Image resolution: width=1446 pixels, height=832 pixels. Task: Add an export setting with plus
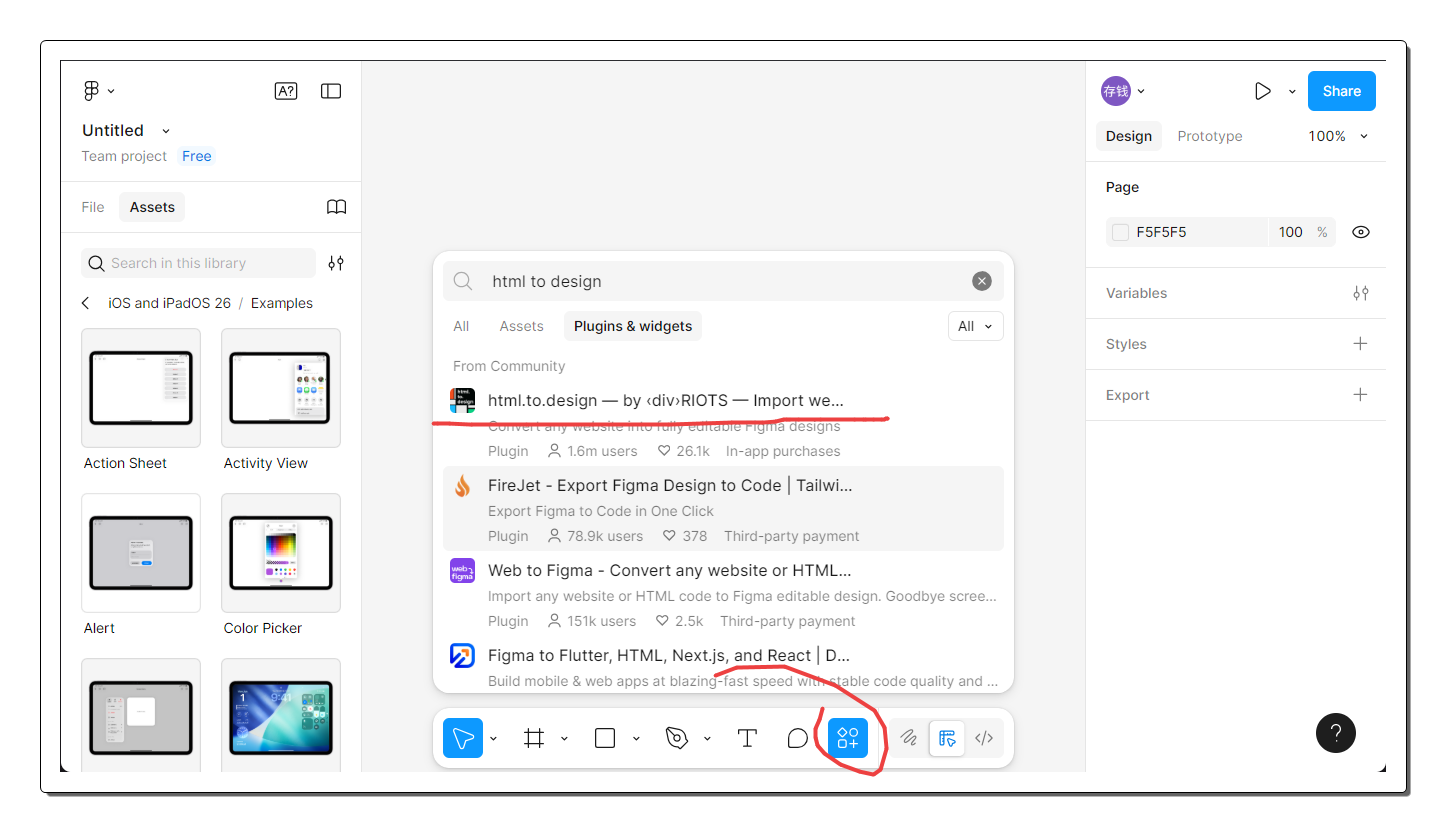point(1360,394)
